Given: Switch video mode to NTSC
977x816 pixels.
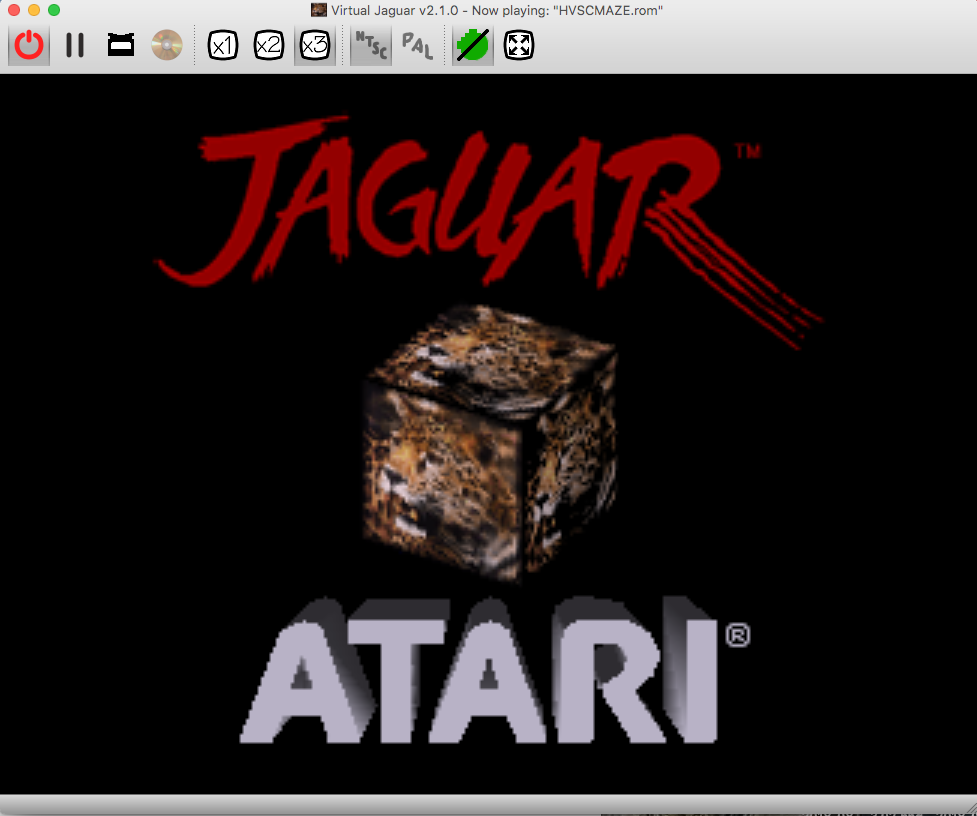Looking at the screenshot, I should tap(370, 45).
